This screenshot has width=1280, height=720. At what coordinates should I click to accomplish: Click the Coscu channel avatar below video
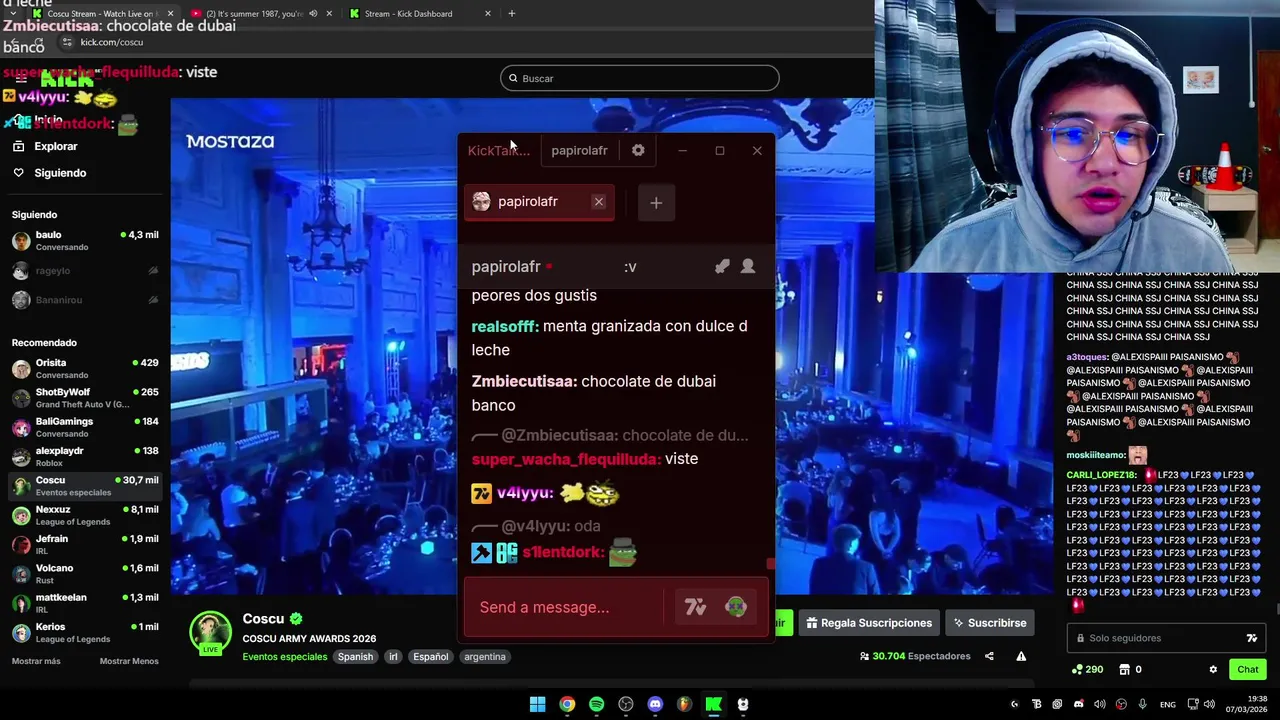click(211, 632)
